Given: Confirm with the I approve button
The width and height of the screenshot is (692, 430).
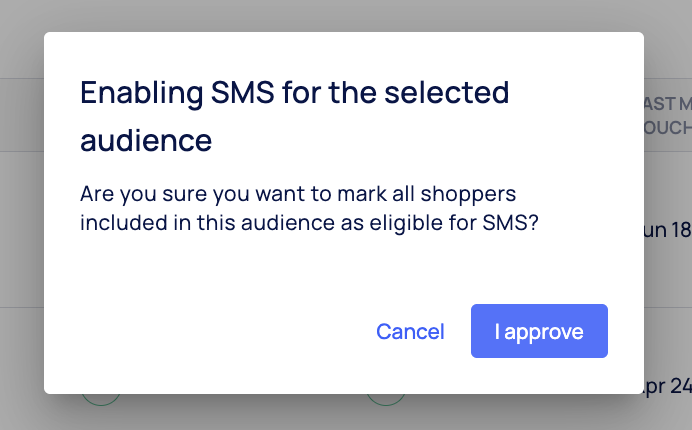Looking at the screenshot, I should (x=539, y=331).
